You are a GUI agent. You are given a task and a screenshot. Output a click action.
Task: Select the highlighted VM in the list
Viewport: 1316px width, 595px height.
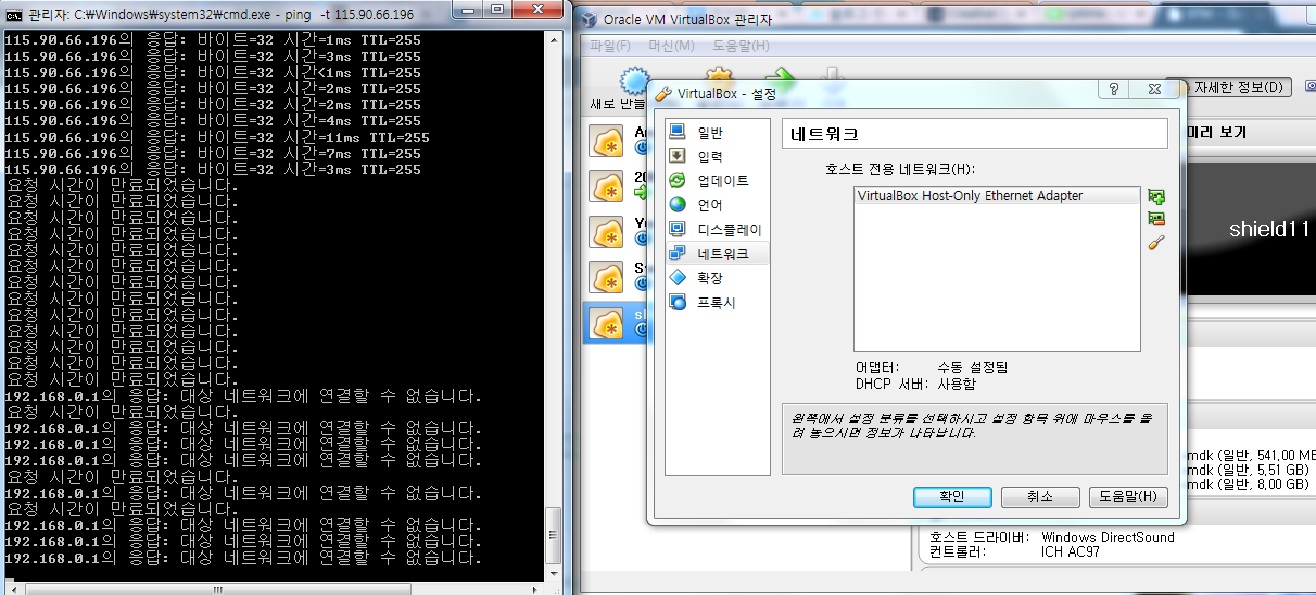615,322
